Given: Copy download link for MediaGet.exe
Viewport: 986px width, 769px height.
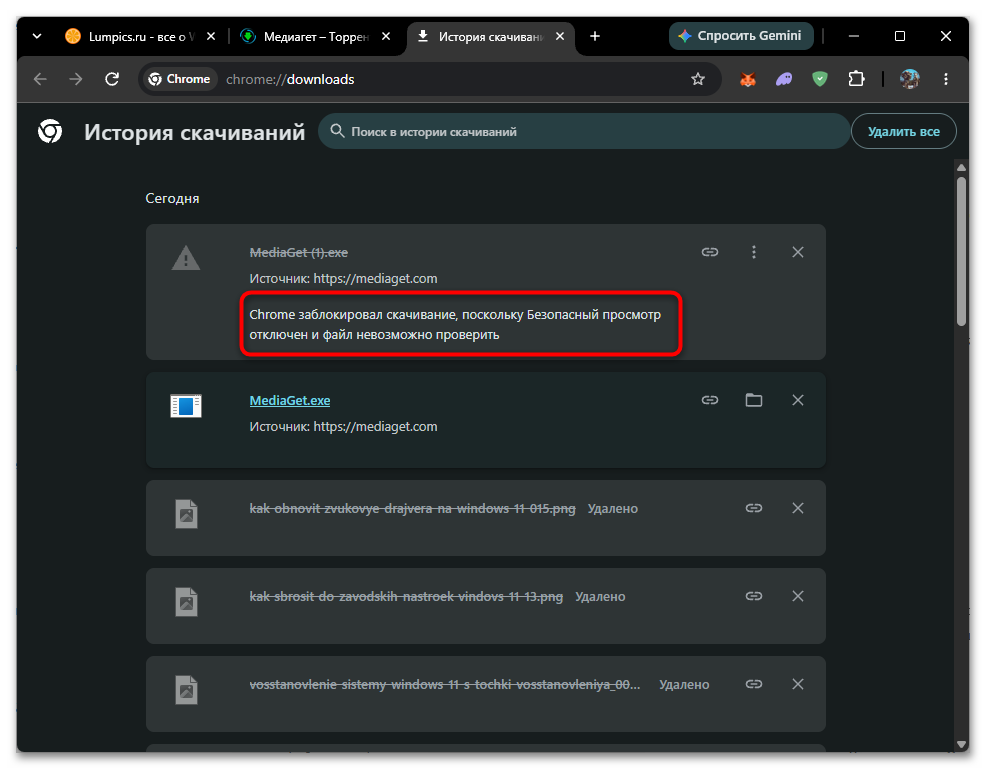Looking at the screenshot, I should tap(710, 400).
